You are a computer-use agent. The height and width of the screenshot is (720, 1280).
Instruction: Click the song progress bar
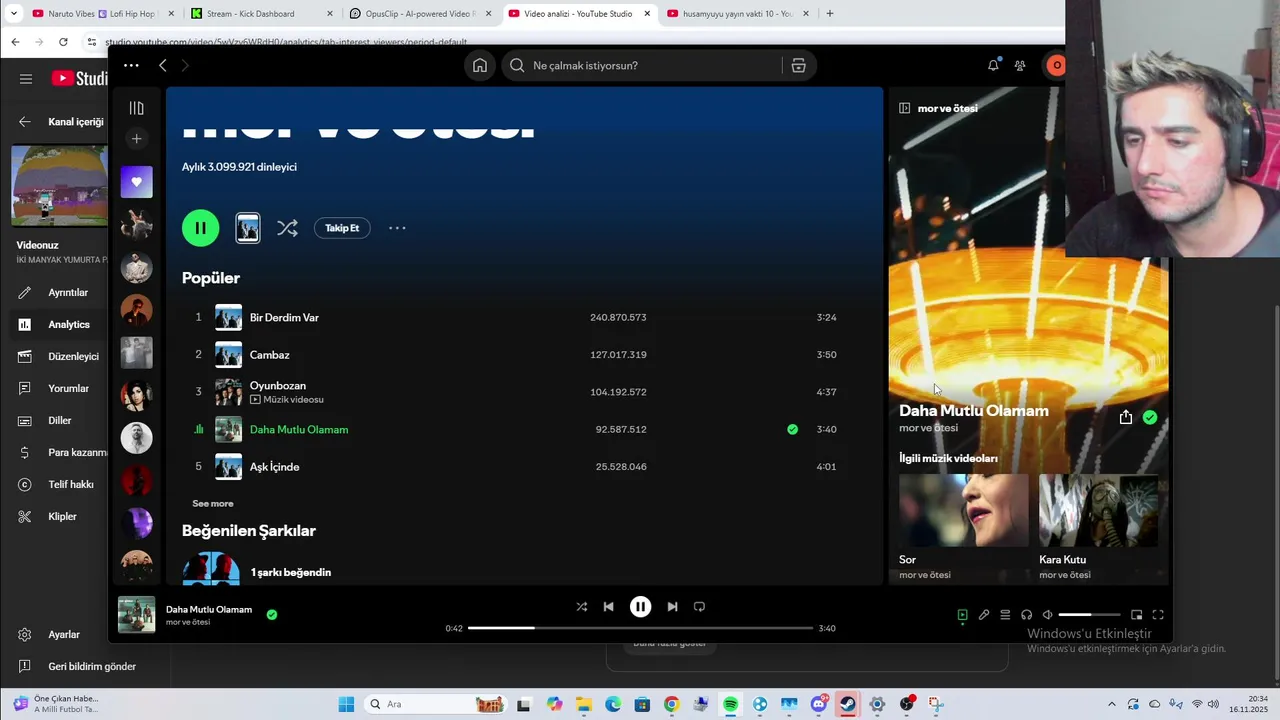pyautogui.click(x=640, y=628)
